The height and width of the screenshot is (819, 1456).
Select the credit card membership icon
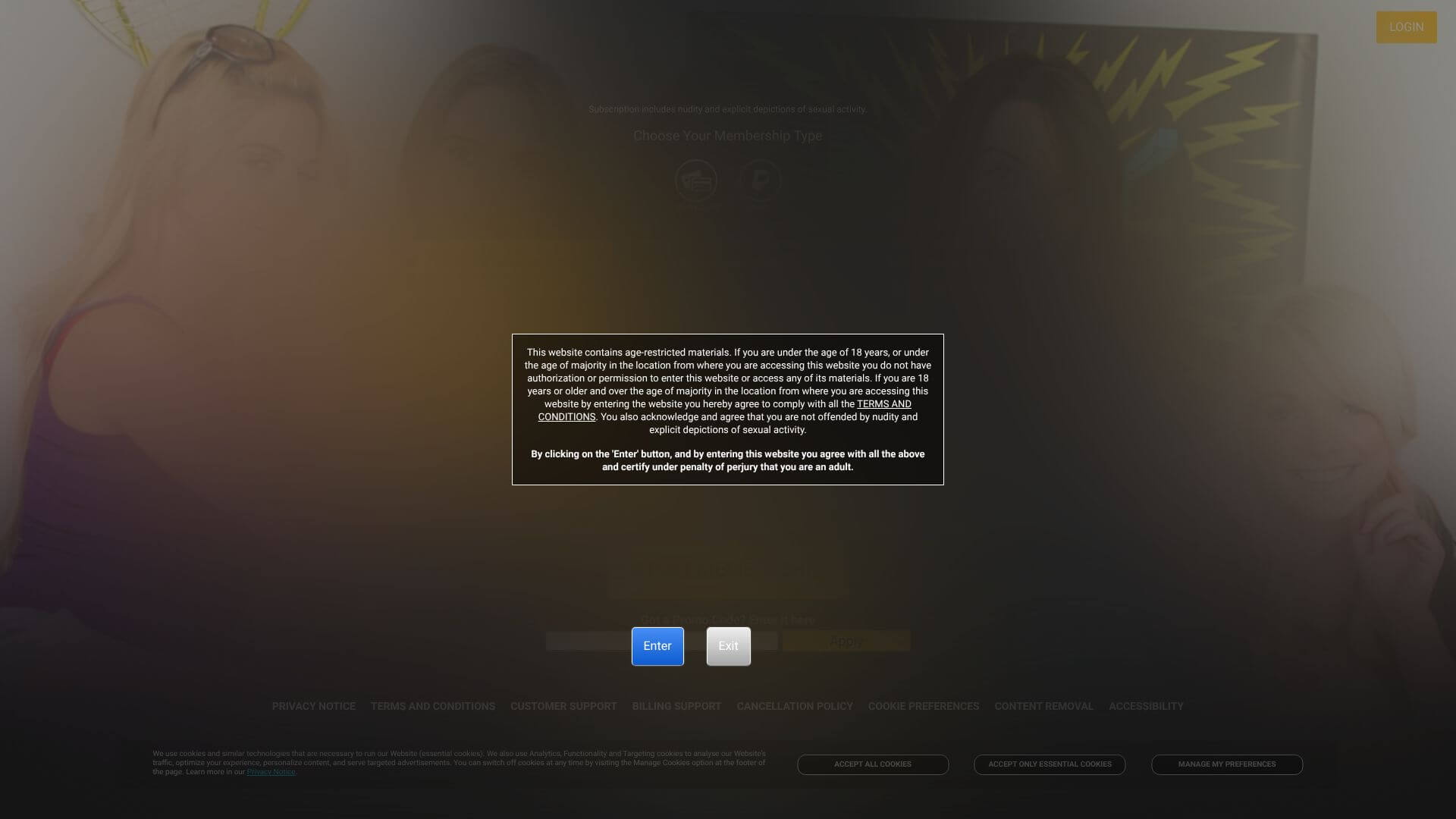[x=695, y=180]
